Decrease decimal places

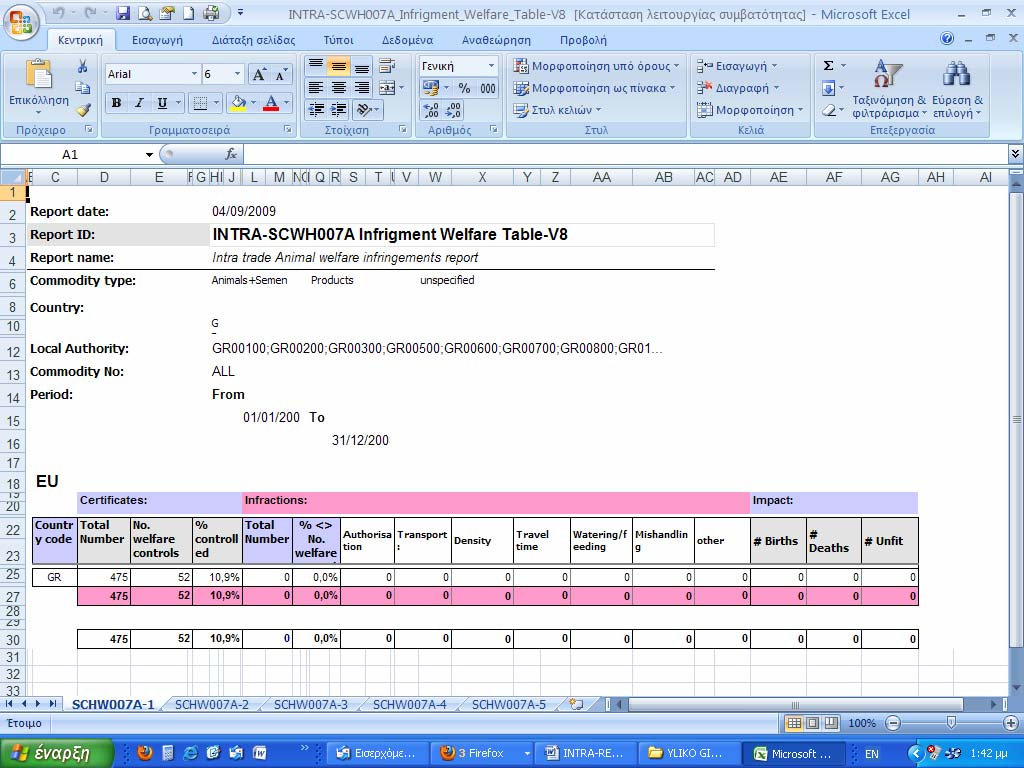point(453,110)
